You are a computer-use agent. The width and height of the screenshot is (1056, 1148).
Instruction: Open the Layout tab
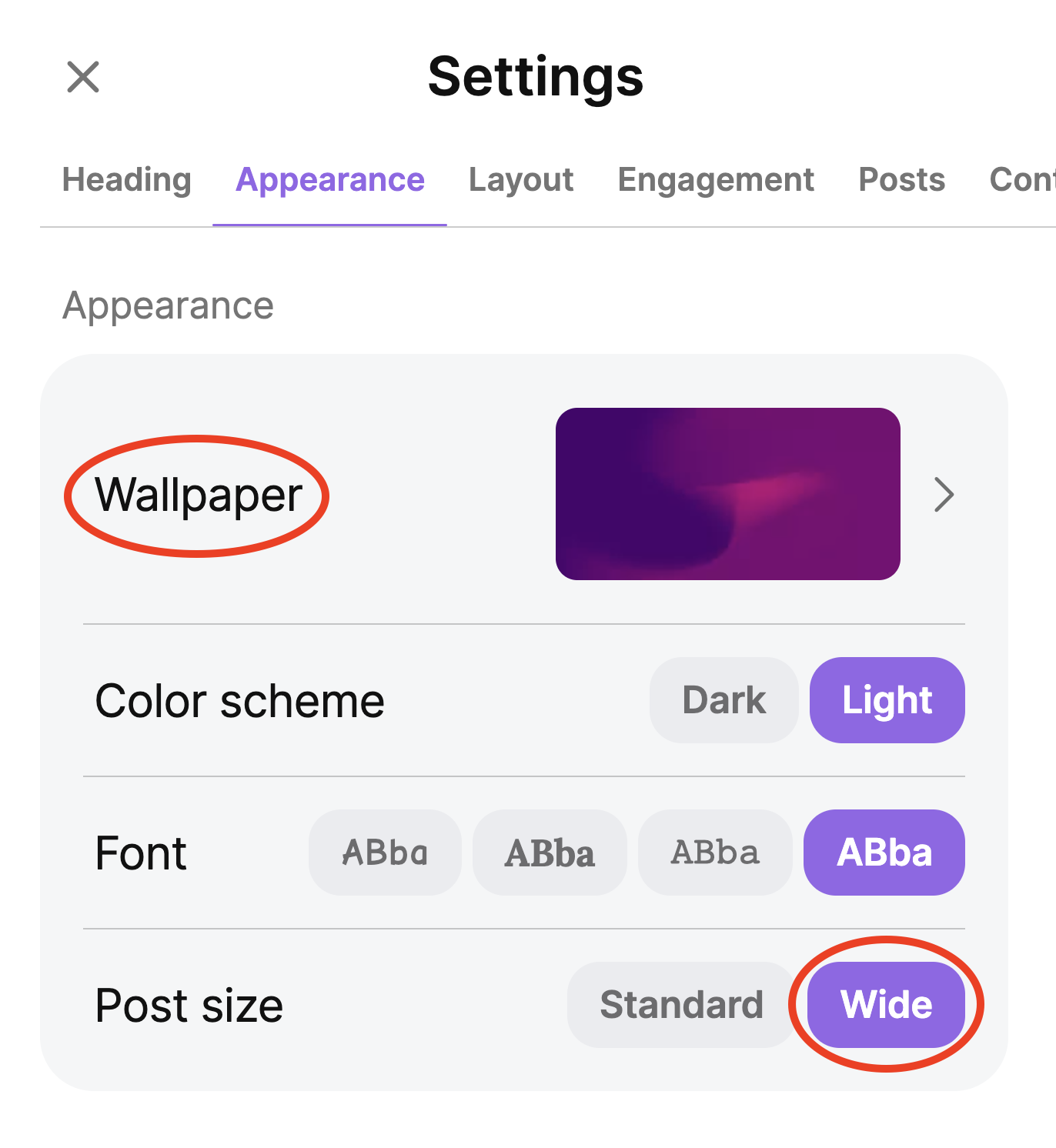521,180
